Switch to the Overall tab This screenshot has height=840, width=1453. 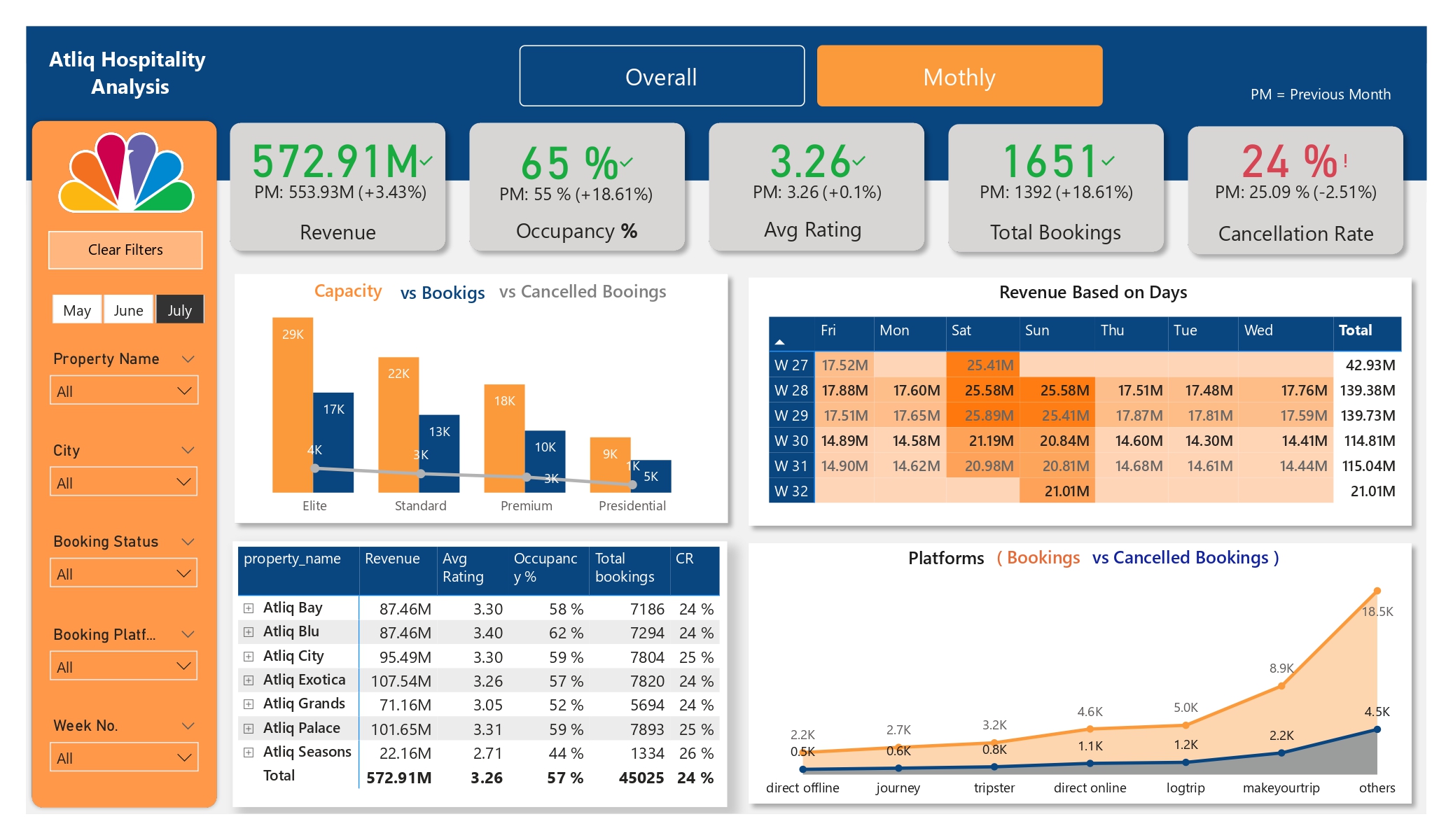[661, 77]
